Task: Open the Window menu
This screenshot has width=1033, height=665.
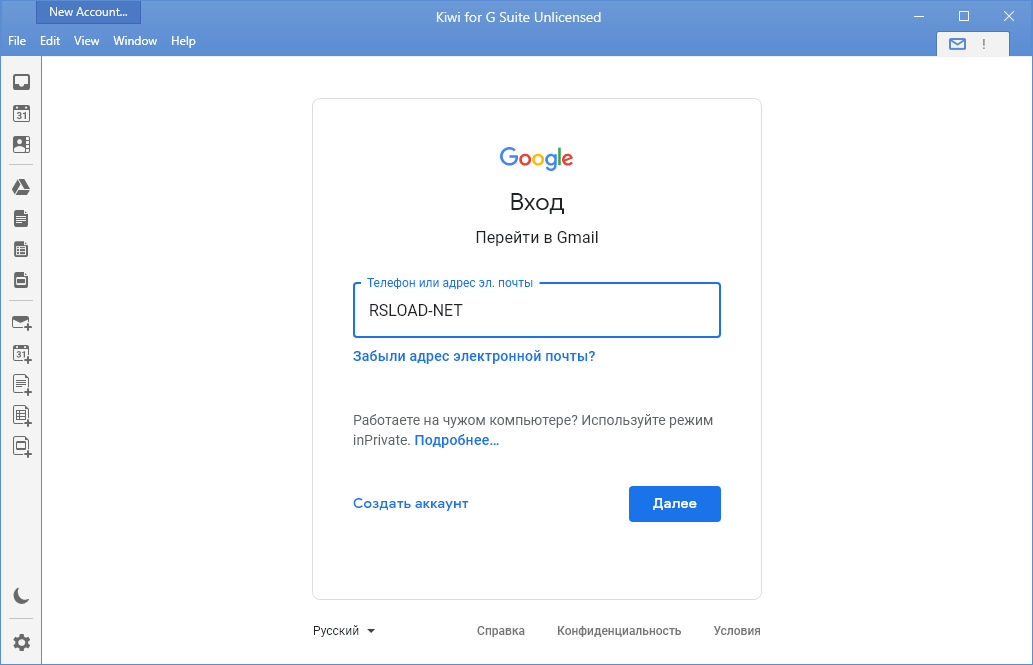Action: [135, 41]
